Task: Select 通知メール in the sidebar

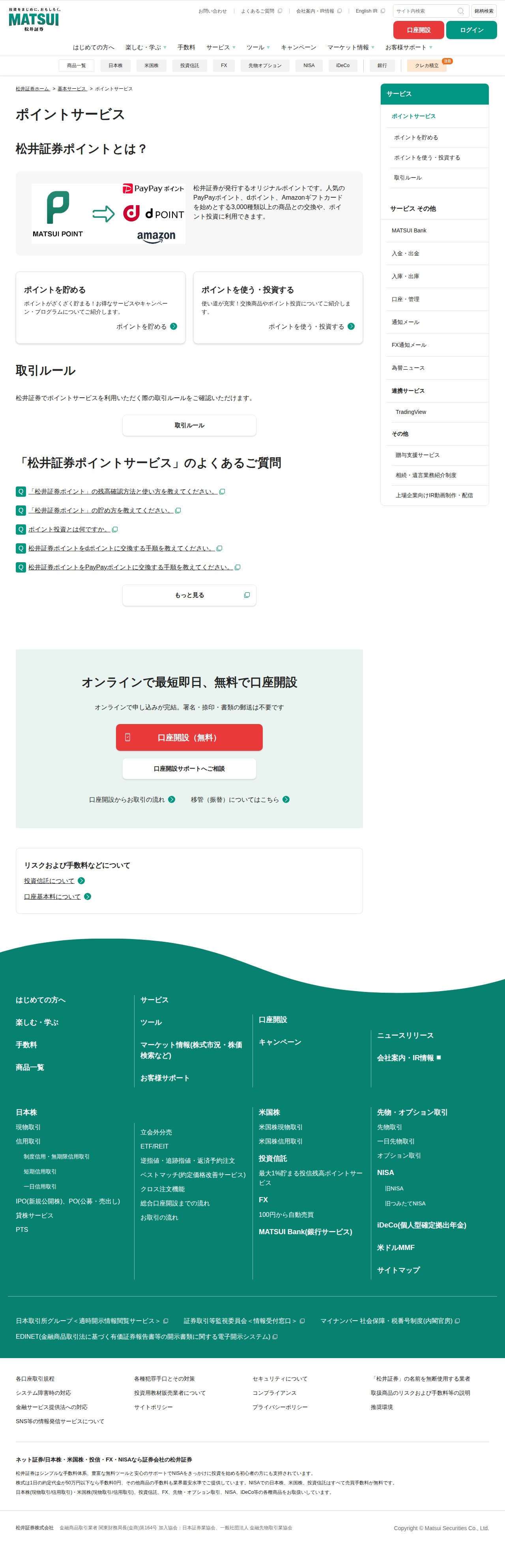Action: click(405, 323)
